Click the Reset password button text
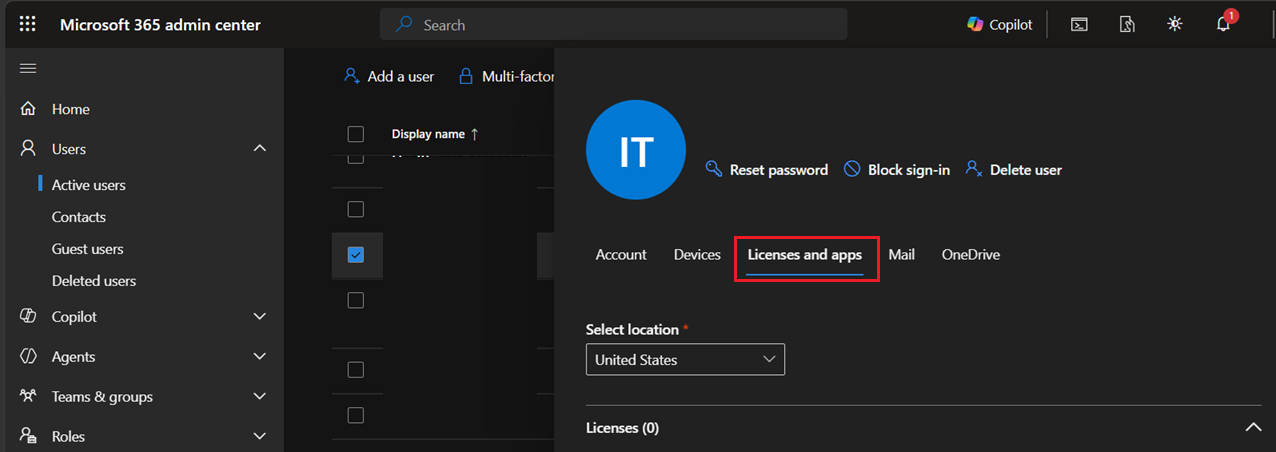This screenshot has height=452, width=1276. click(x=779, y=170)
